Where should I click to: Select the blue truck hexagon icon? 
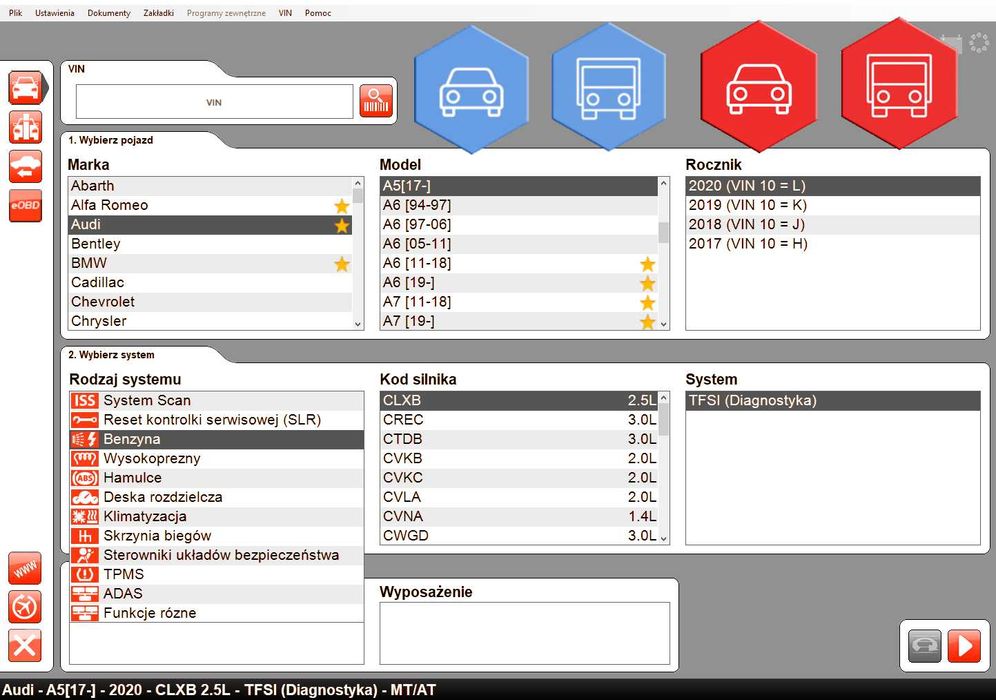tap(609, 88)
